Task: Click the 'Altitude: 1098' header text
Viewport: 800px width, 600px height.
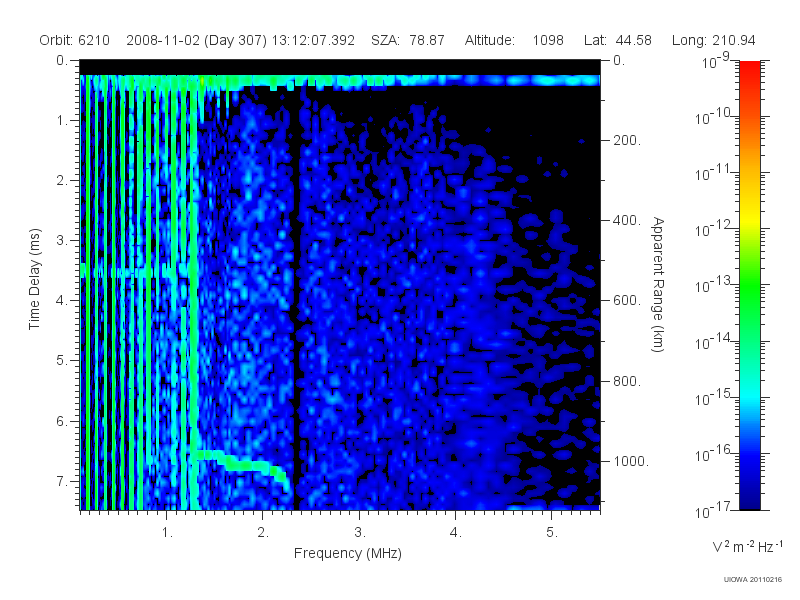Action: pyautogui.click(x=514, y=40)
